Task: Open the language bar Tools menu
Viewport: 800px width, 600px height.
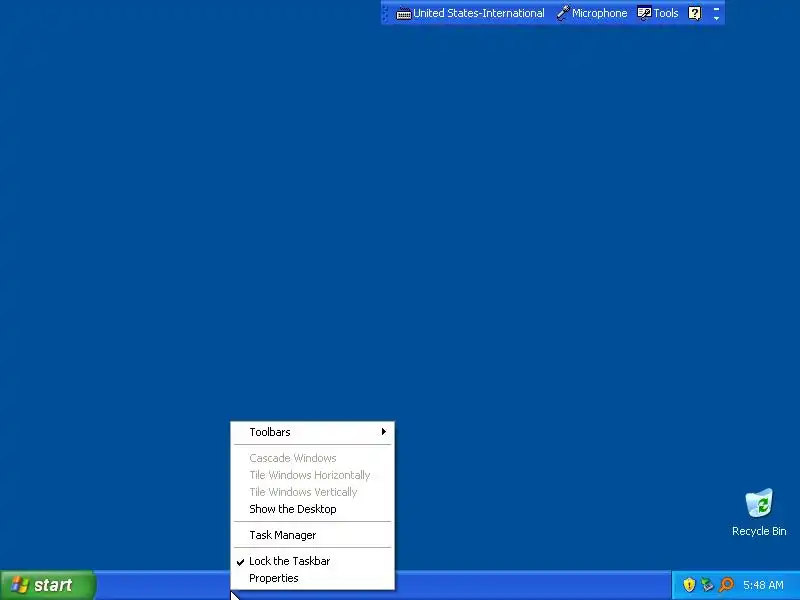Action: [x=658, y=13]
